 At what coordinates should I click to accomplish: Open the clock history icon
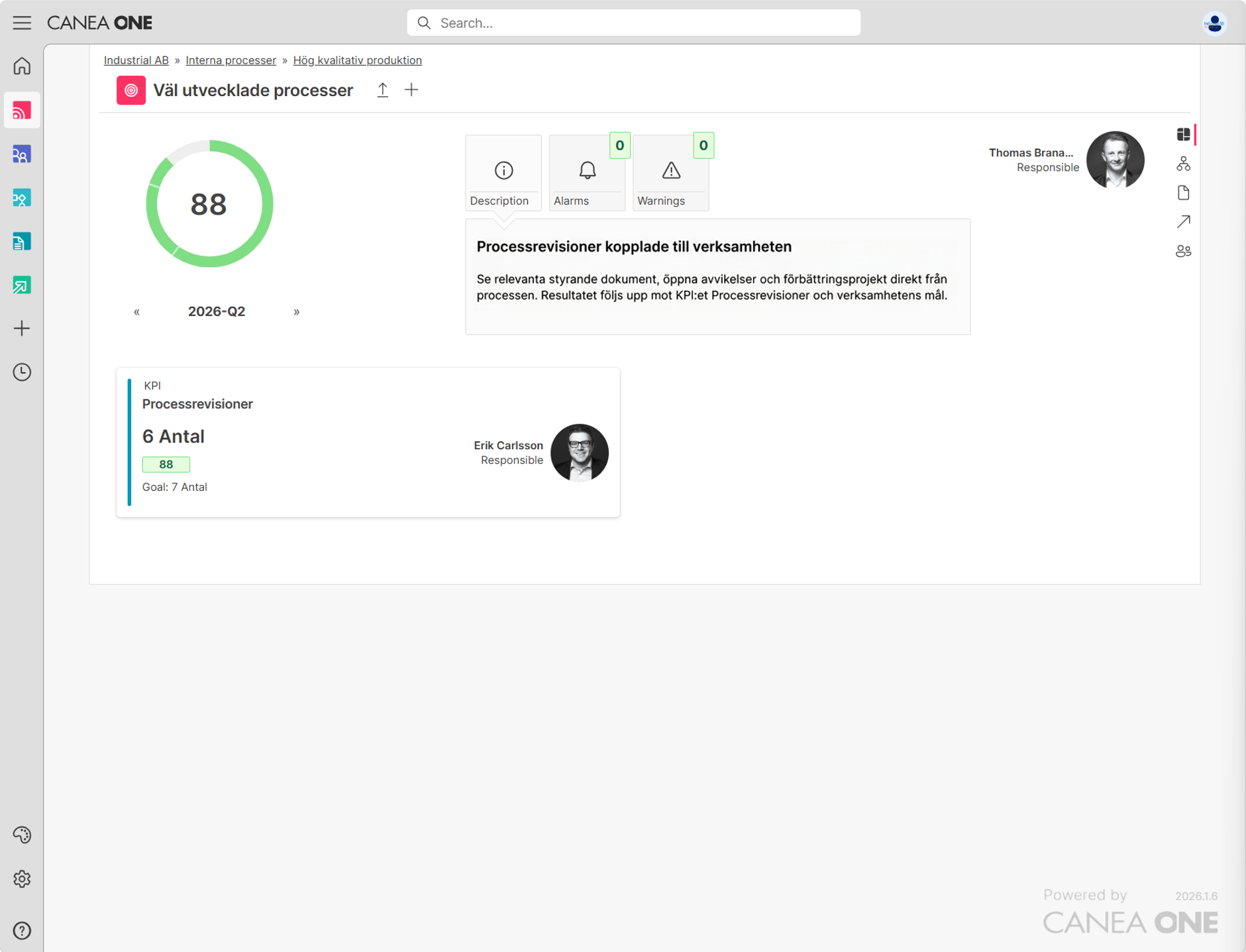22,372
